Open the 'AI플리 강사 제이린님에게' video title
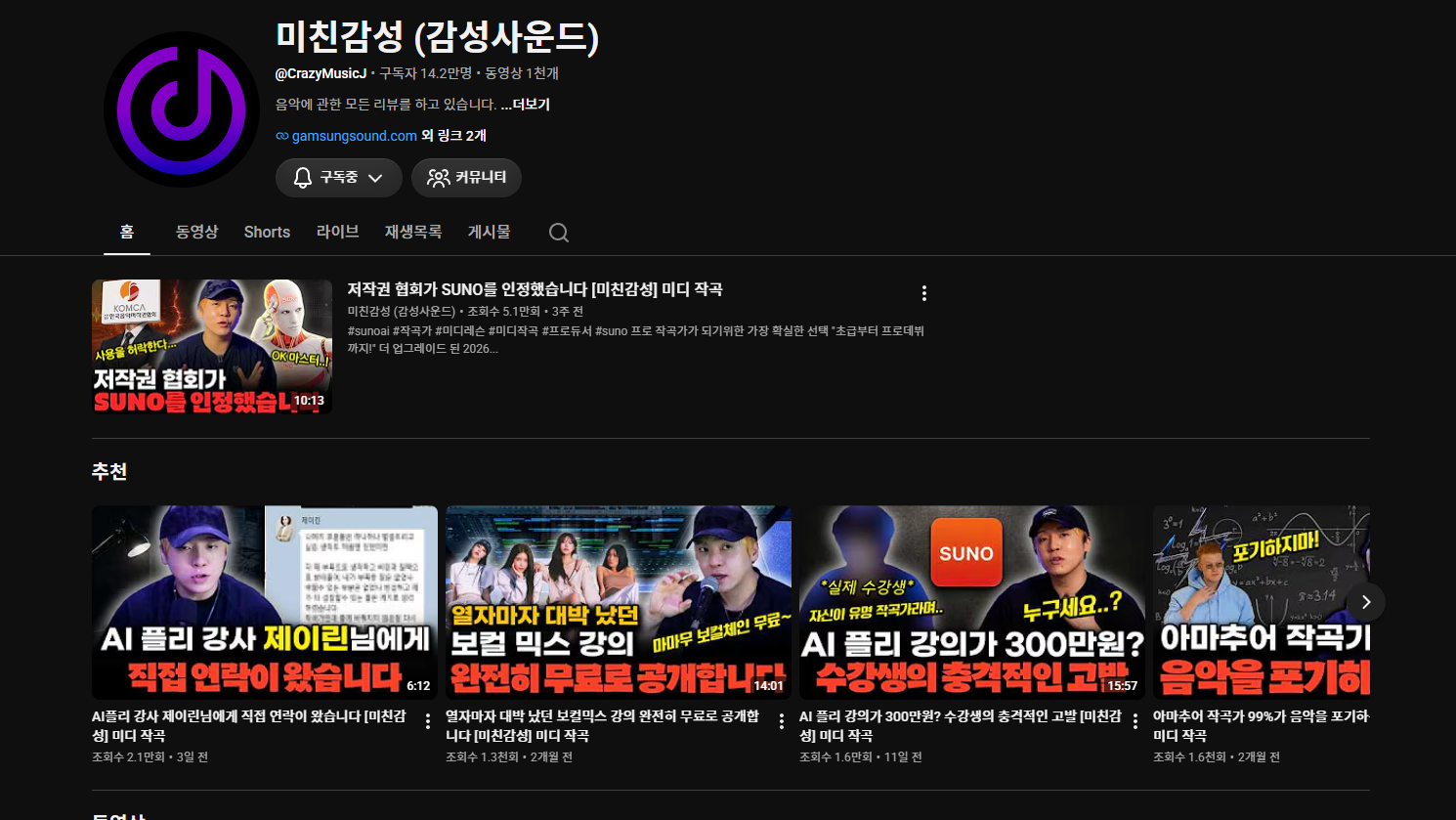The height and width of the screenshot is (820, 1456). [x=249, y=725]
